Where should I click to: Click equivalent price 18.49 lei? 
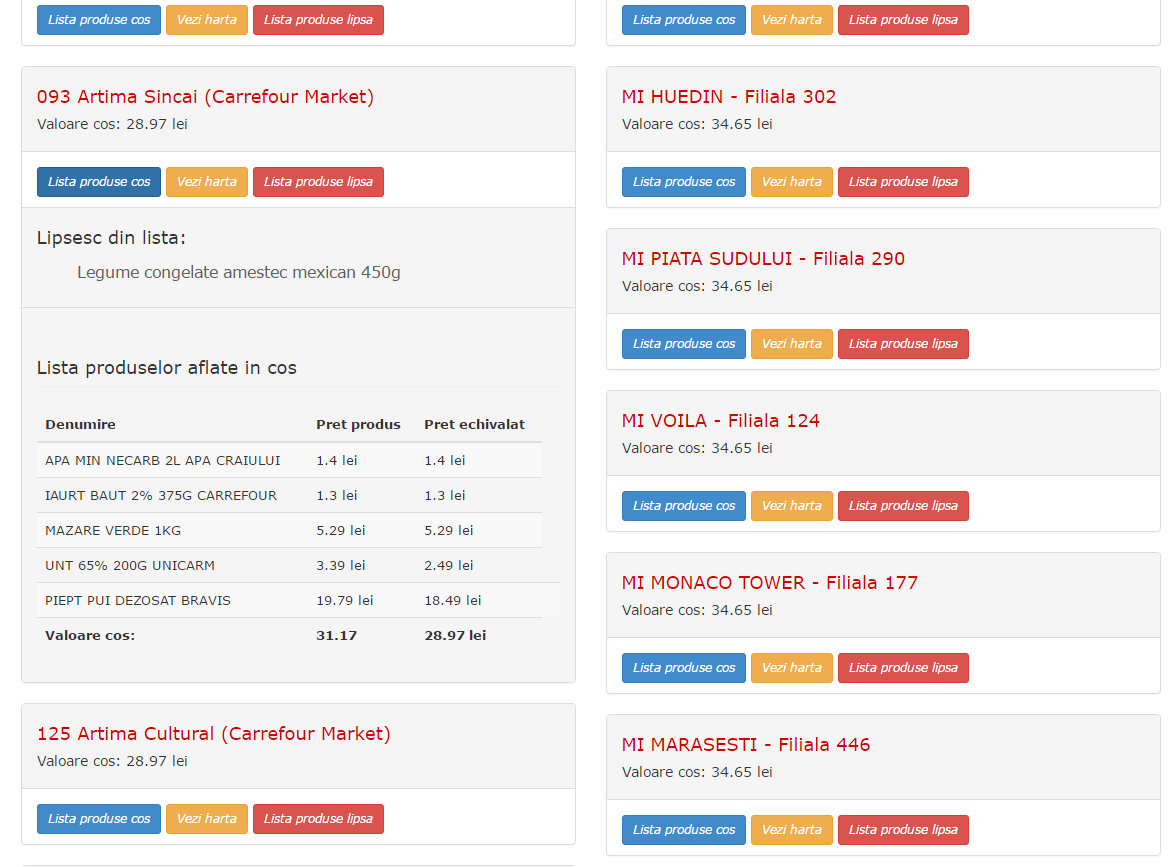click(453, 600)
